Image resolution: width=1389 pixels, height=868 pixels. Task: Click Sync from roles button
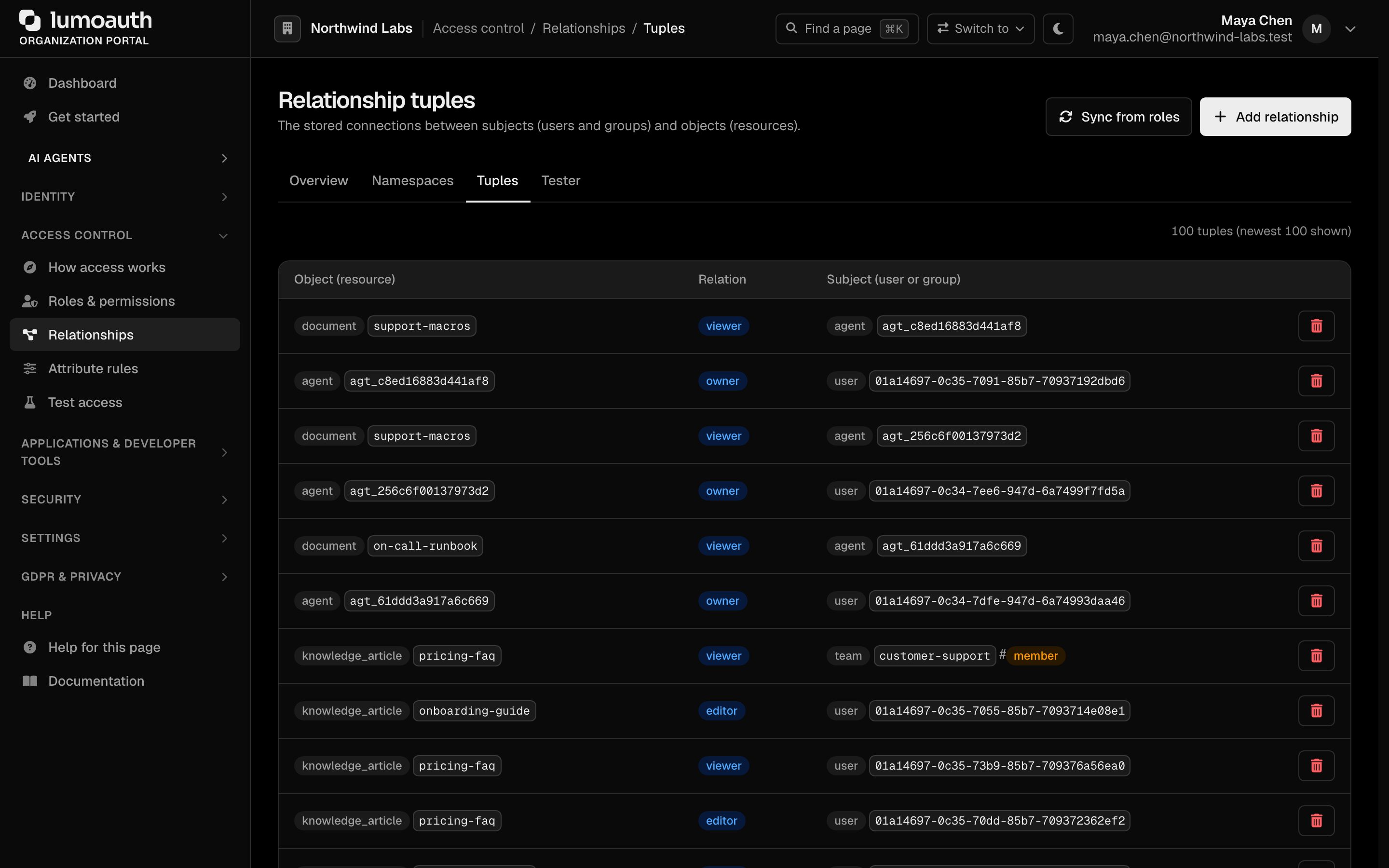(x=1118, y=117)
